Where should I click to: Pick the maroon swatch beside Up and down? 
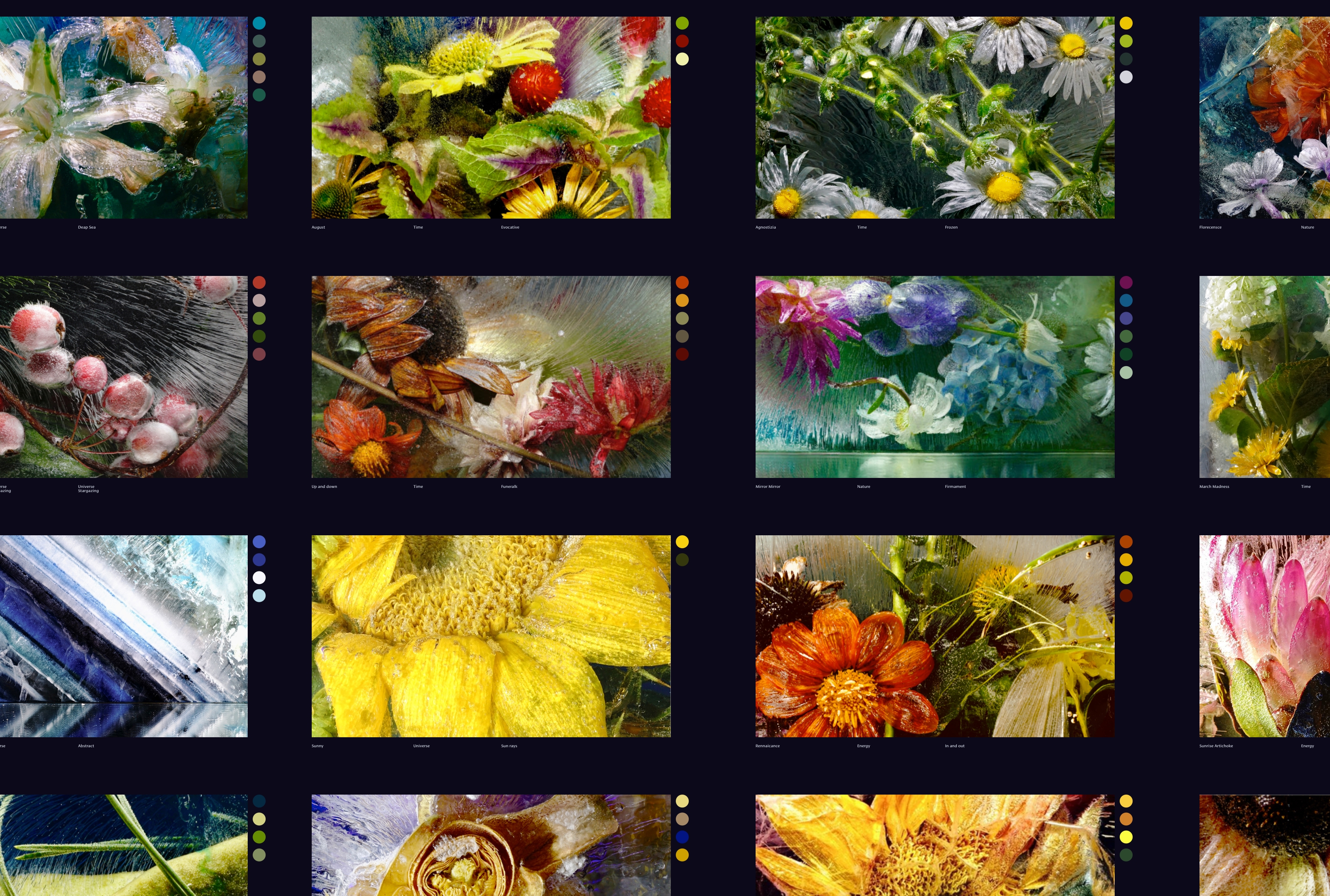tap(682, 354)
